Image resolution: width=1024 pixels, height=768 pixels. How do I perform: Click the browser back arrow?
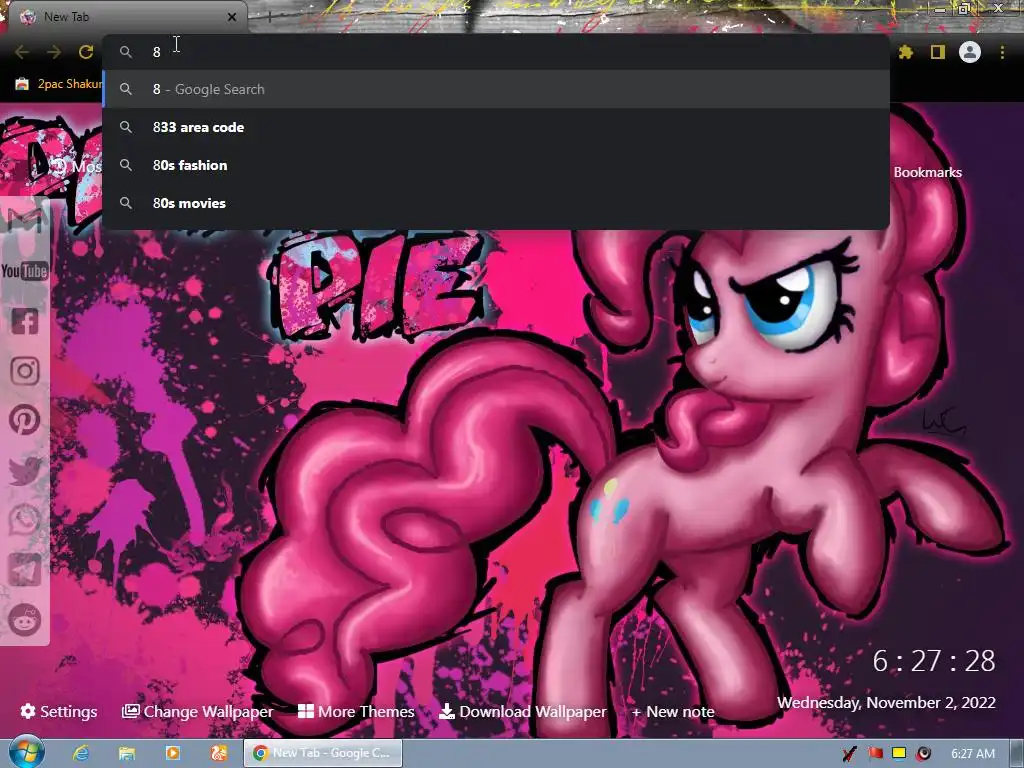click(x=22, y=52)
